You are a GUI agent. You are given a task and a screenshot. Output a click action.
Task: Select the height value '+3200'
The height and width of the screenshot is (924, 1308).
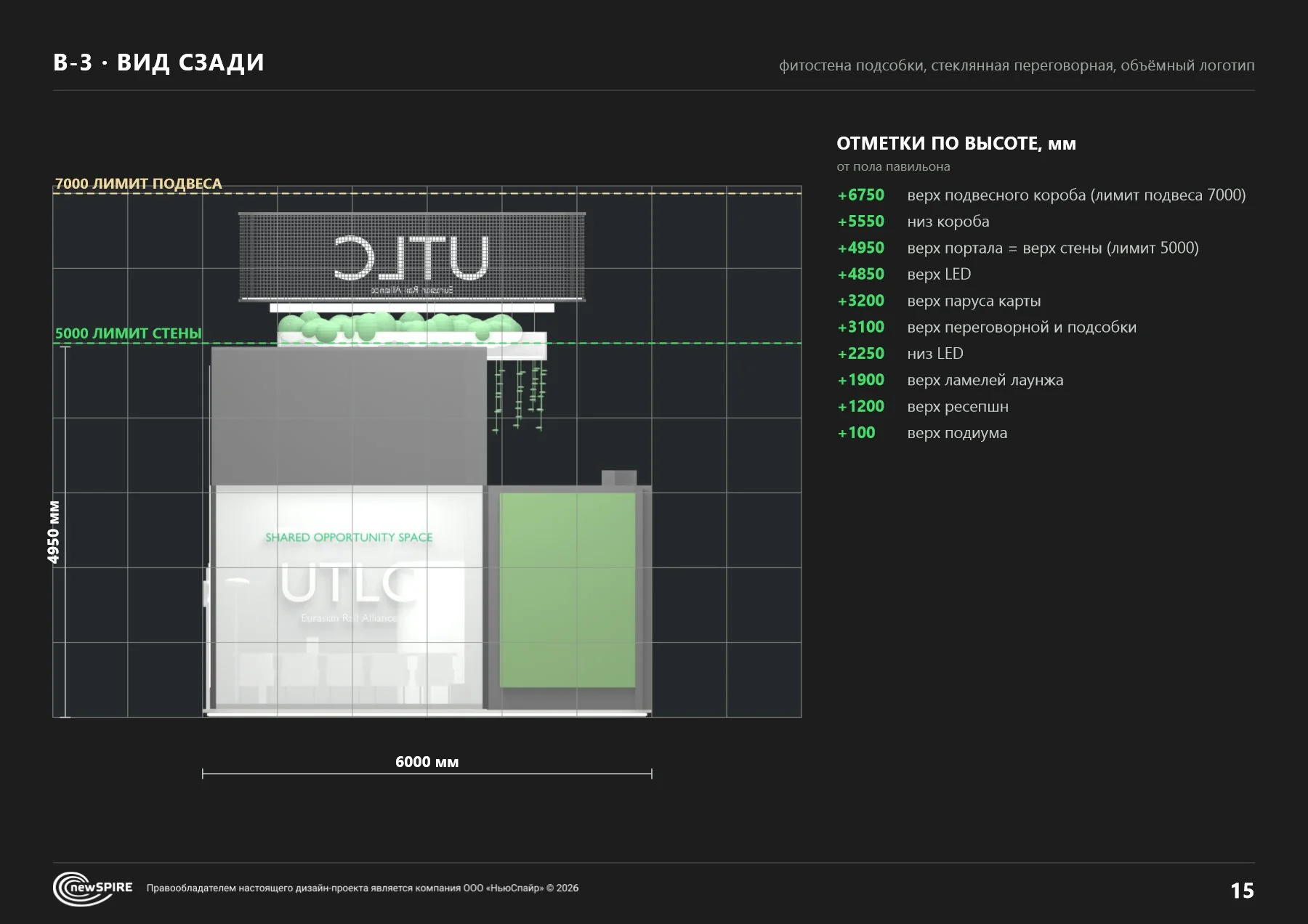[x=860, y=301]
